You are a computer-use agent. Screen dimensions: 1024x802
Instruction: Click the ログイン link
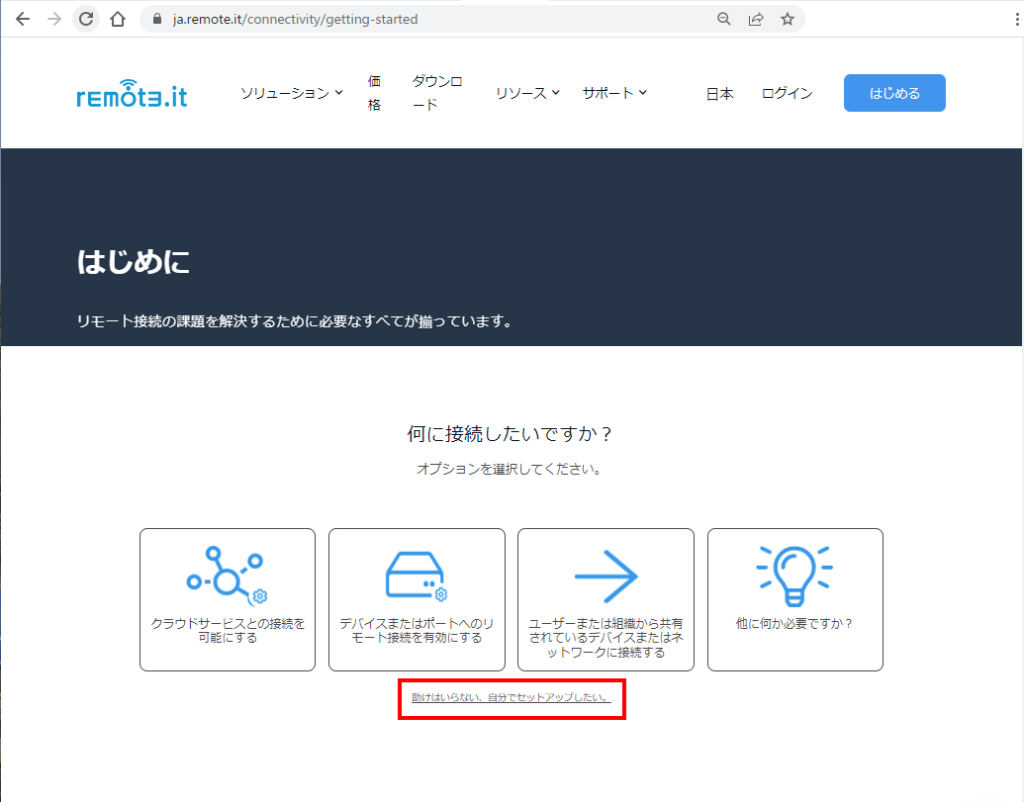pos(787,93)
